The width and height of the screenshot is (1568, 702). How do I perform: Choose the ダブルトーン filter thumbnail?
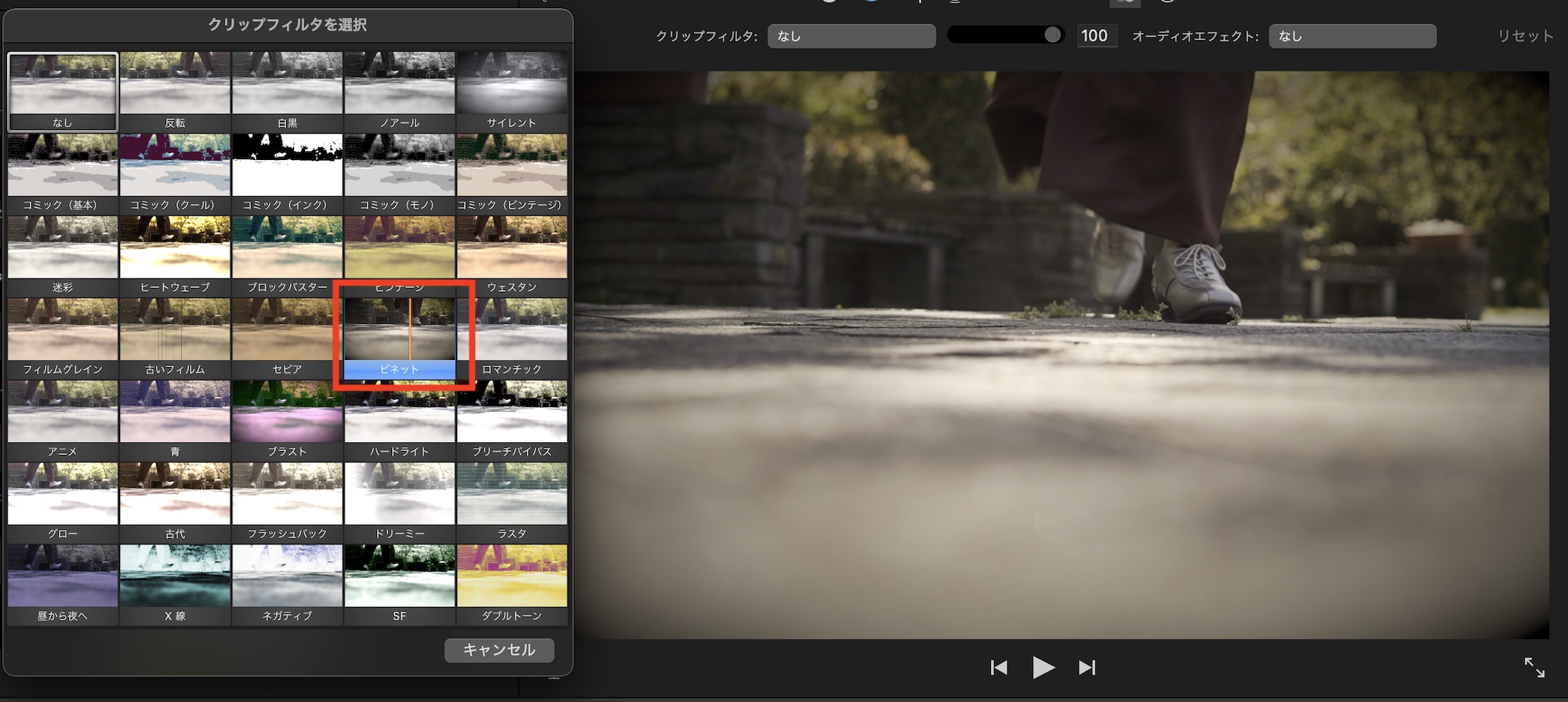(511, 585)
